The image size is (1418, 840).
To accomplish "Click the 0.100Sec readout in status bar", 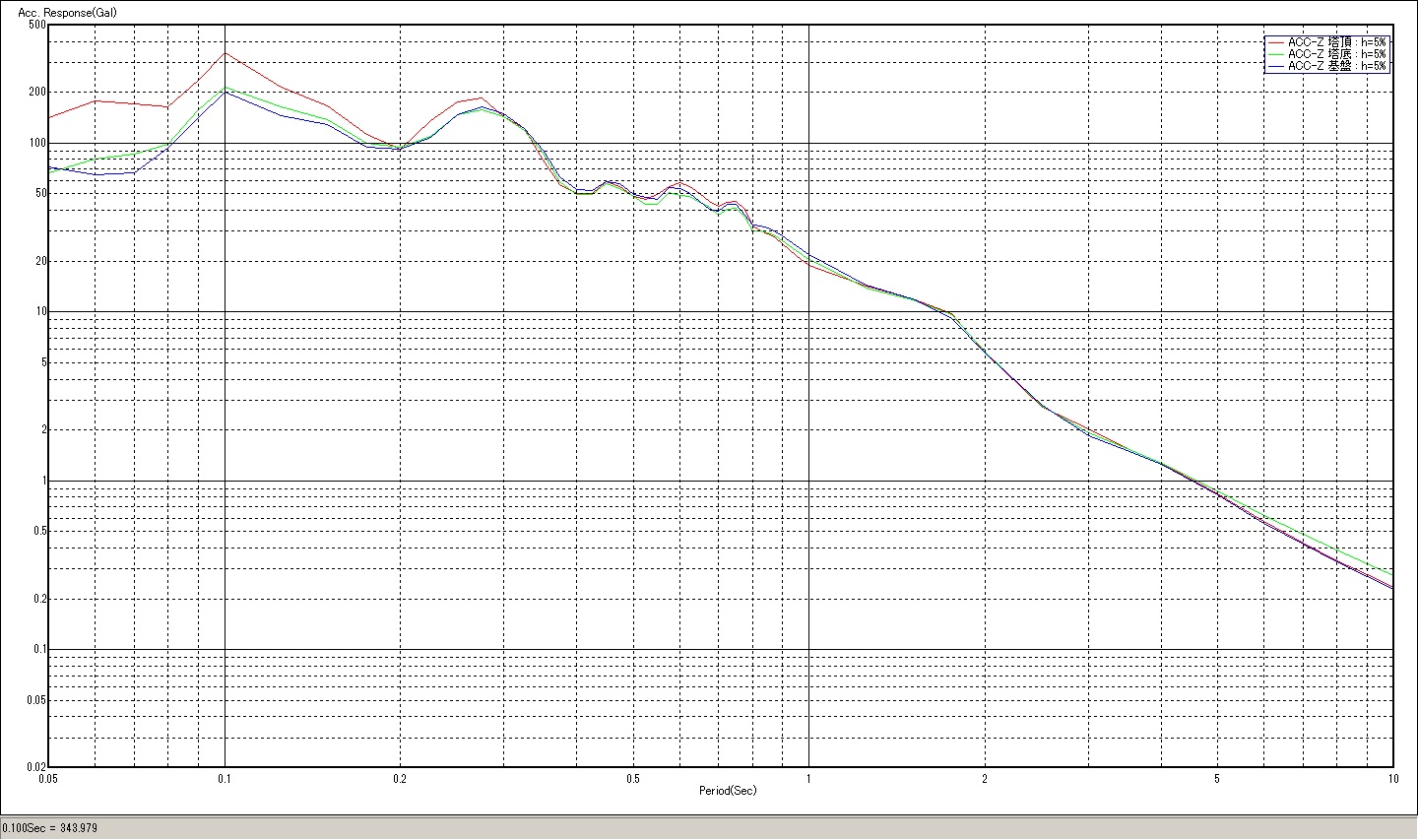I will [x=50, y=828].
